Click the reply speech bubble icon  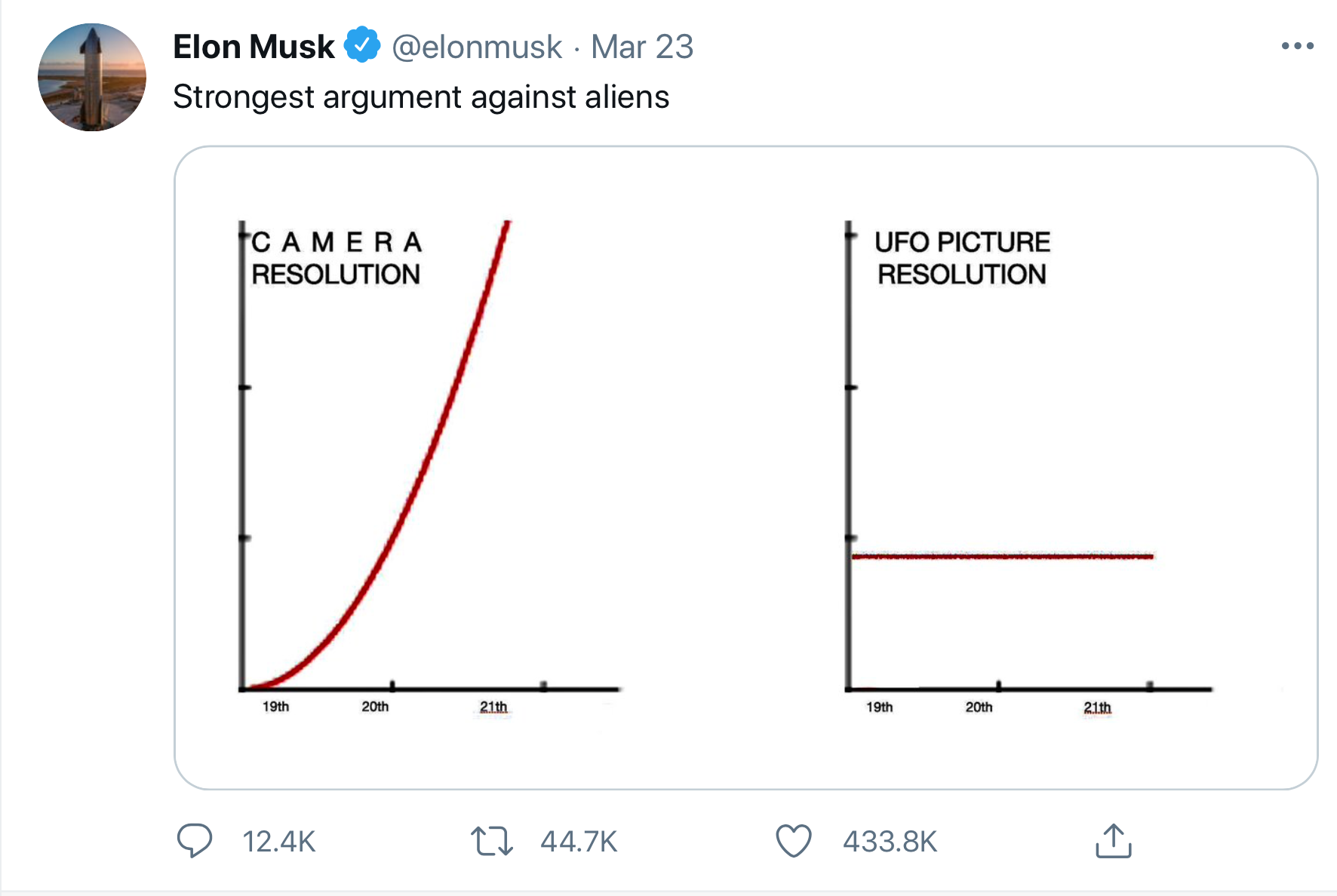click(194, 840)
